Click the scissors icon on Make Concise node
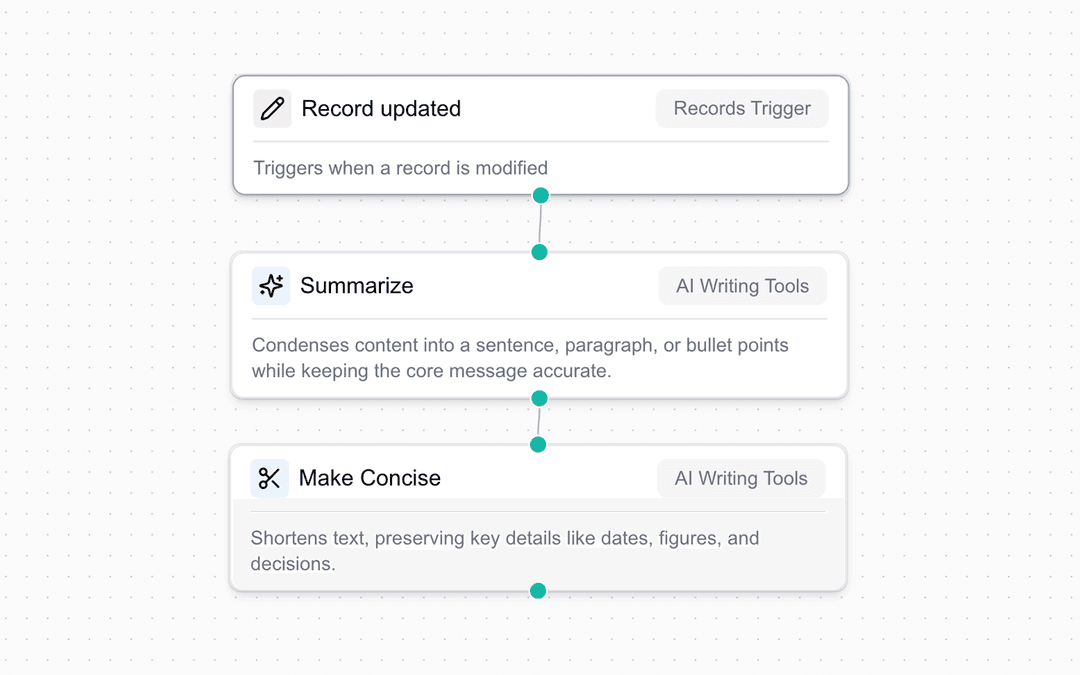The image size is (1080, 675). 268,478
